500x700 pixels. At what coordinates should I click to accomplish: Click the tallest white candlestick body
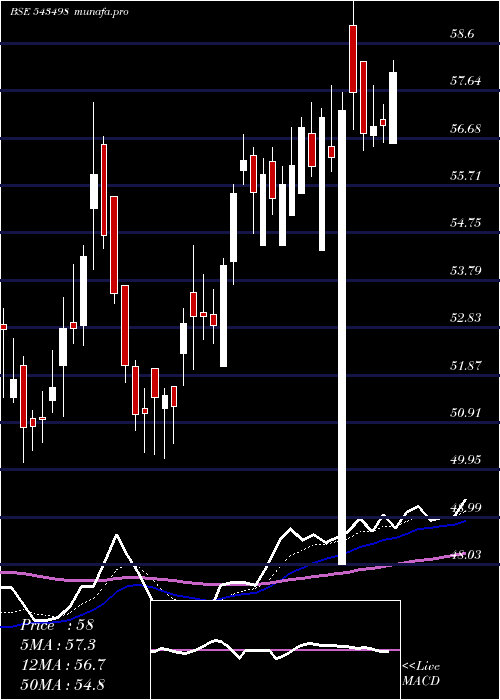pyautogui.click(x=342, y=338)
